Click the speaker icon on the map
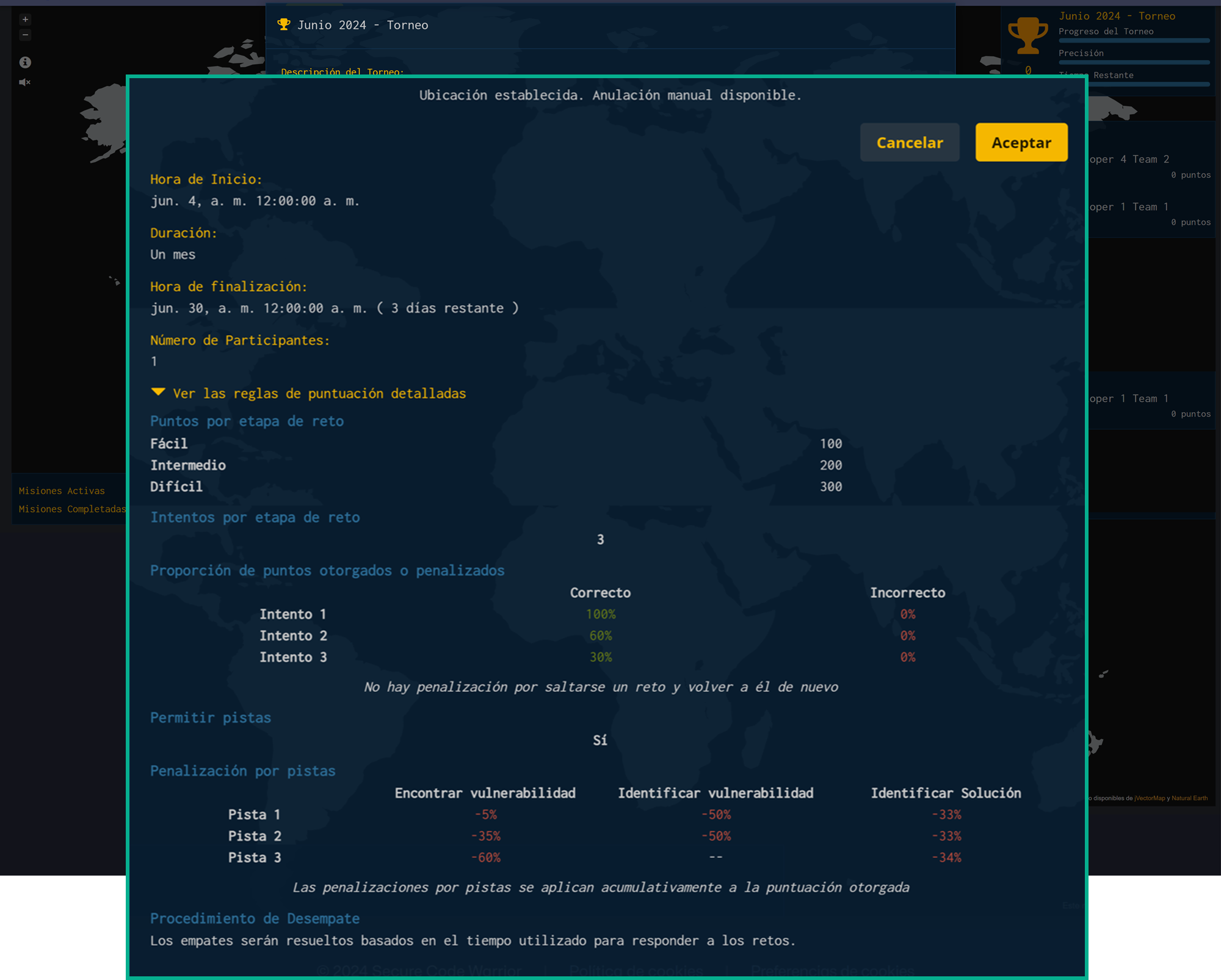The height and width of the screenshot is (980, 1221). pyautogui.click(x=24, y=82)
